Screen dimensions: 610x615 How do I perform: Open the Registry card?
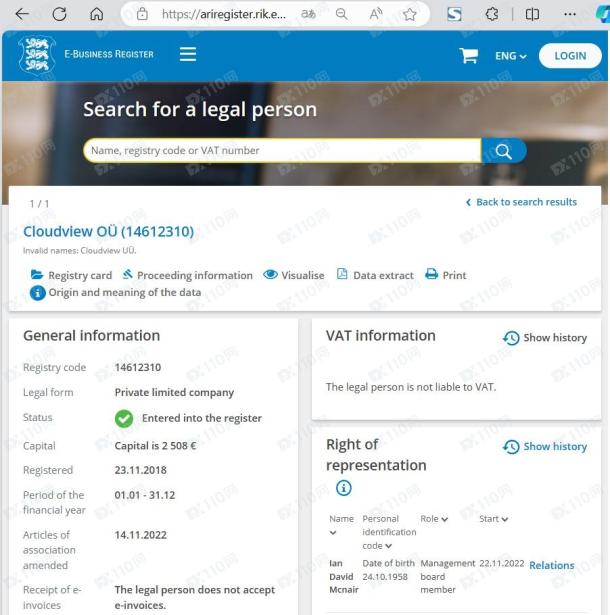(71, 275)
